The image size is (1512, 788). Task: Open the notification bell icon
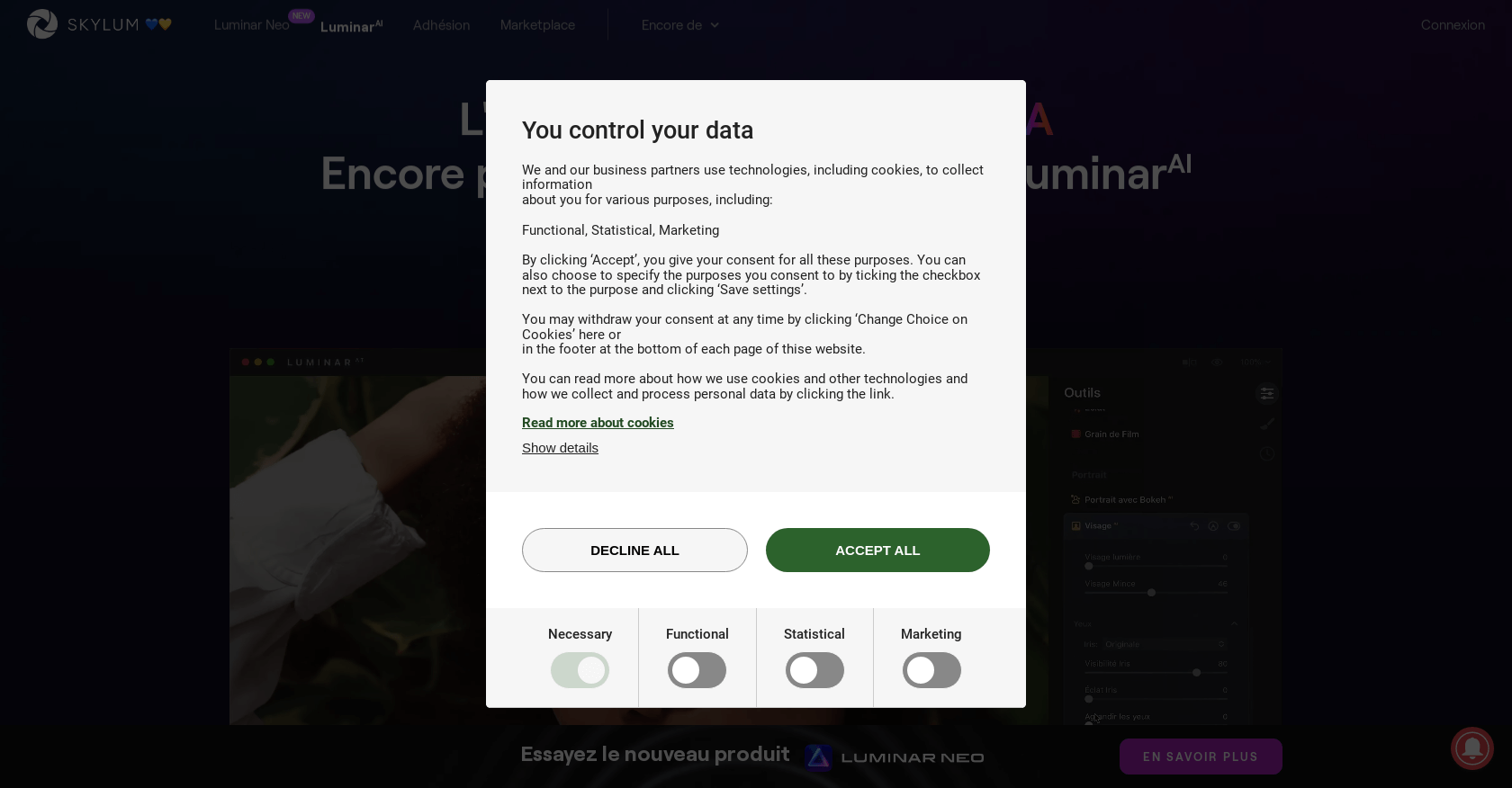click(1472, 748)
